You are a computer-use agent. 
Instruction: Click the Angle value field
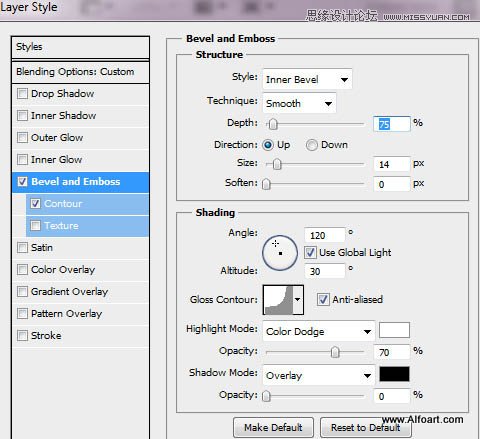325,235
